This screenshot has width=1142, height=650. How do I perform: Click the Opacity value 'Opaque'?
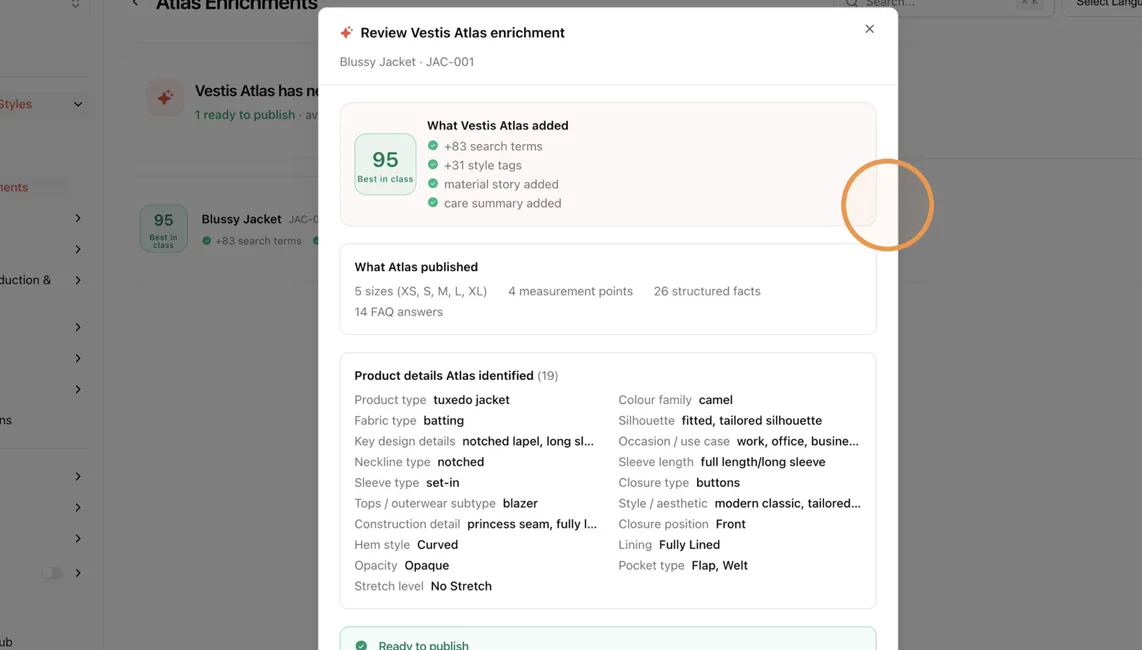(x=426, y=565)
